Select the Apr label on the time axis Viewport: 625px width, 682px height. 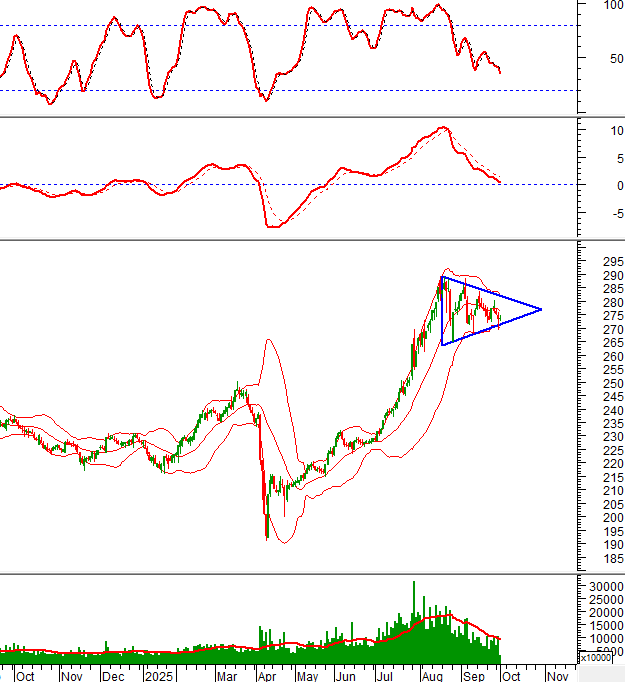pos(267,675)
